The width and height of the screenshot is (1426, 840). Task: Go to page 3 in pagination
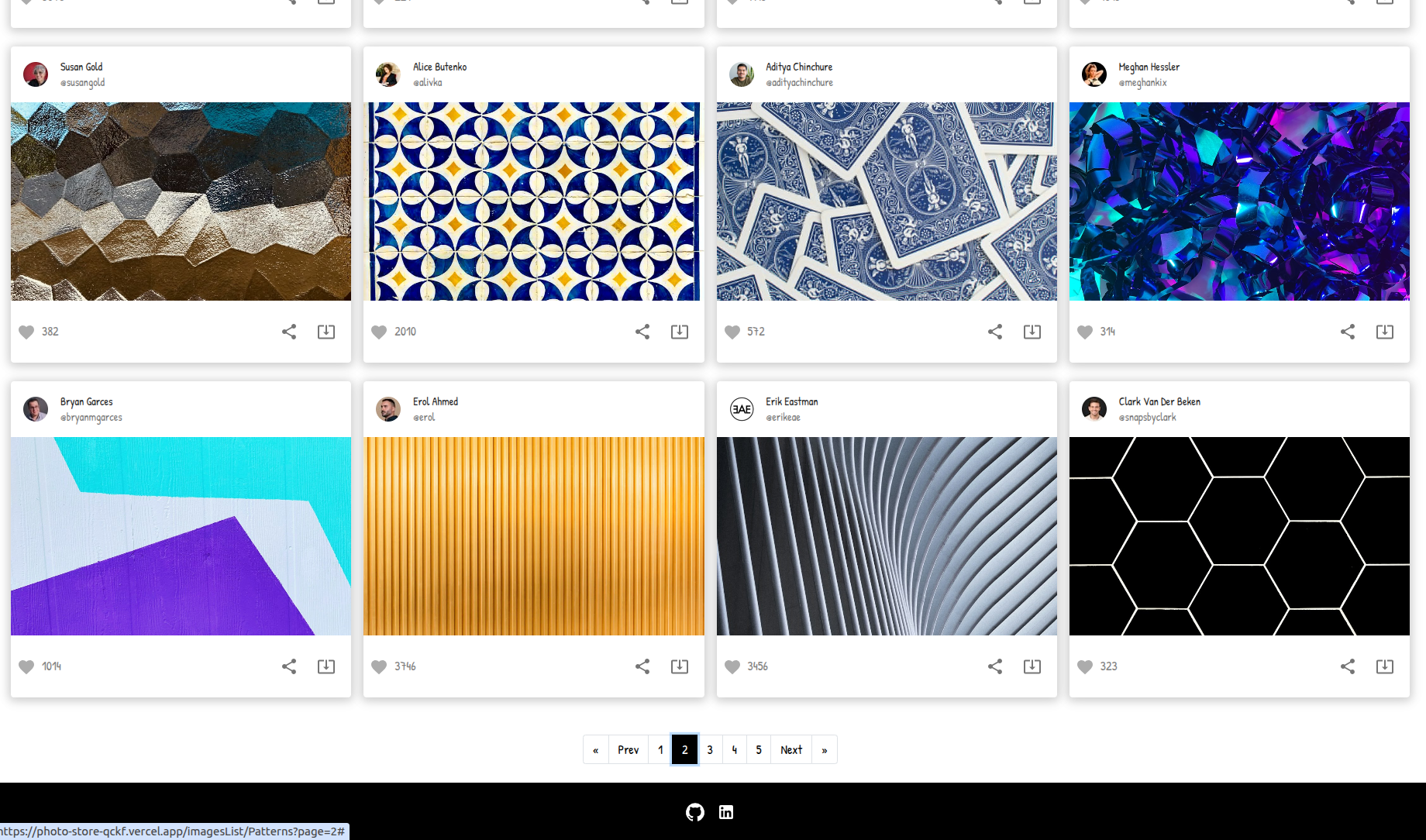click(710, 749)
